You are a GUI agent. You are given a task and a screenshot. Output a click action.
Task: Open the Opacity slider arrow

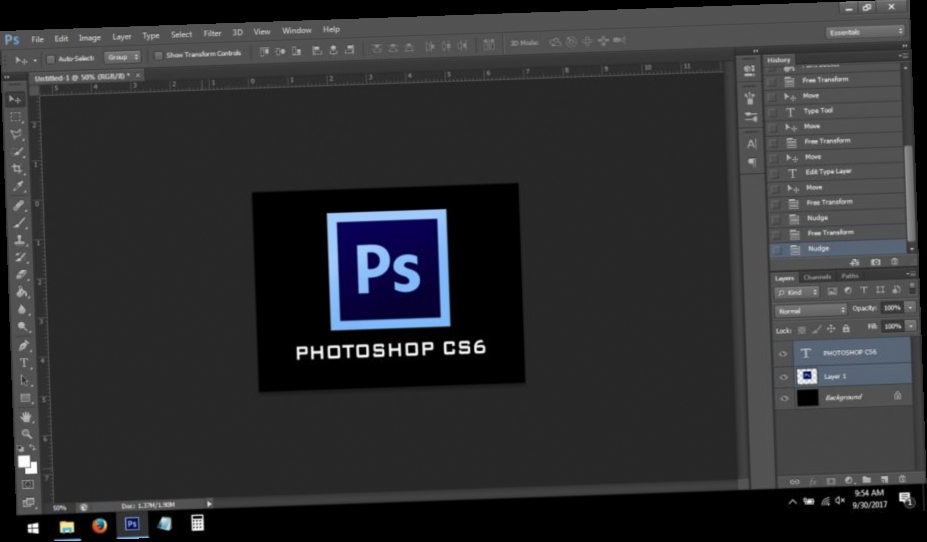tap(910, 307)
